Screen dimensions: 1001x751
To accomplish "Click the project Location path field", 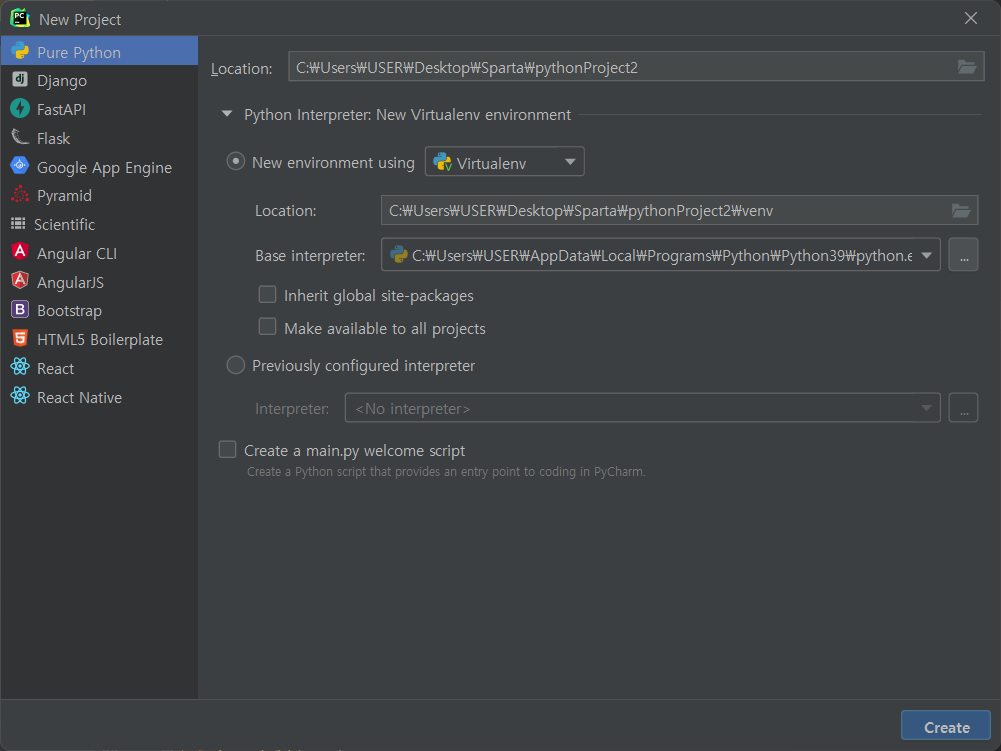I will point(636,66).
